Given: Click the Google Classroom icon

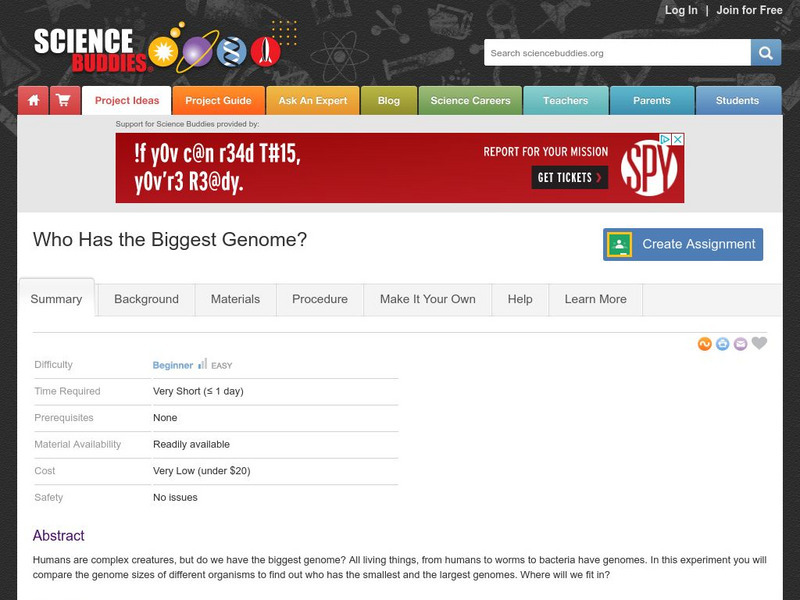Looking at the screenshot, I should (619, 244).
